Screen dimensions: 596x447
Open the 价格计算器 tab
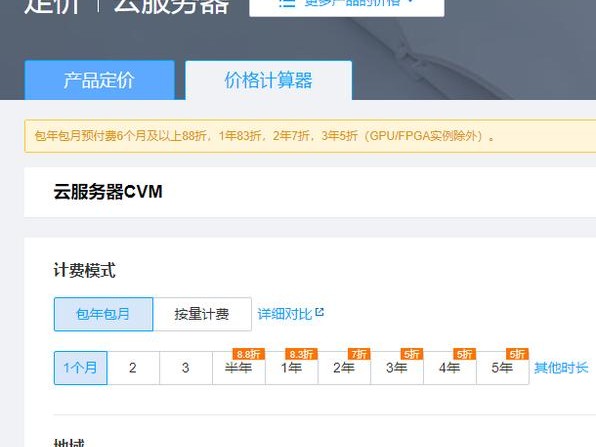coord(268,80)
